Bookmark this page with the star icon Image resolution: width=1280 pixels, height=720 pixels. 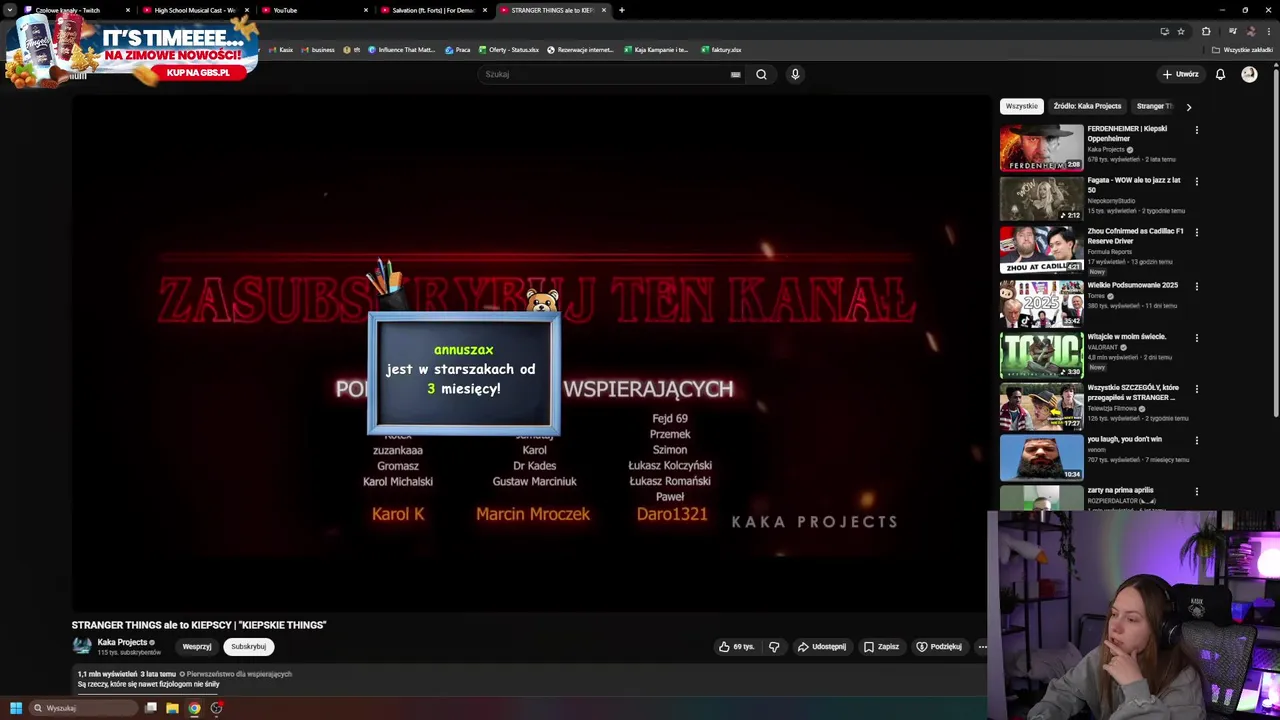coord(1181,31)
